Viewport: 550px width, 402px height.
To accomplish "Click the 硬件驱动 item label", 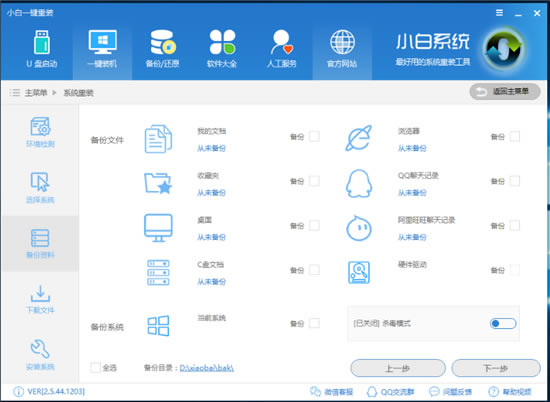I will coord(412,264).
